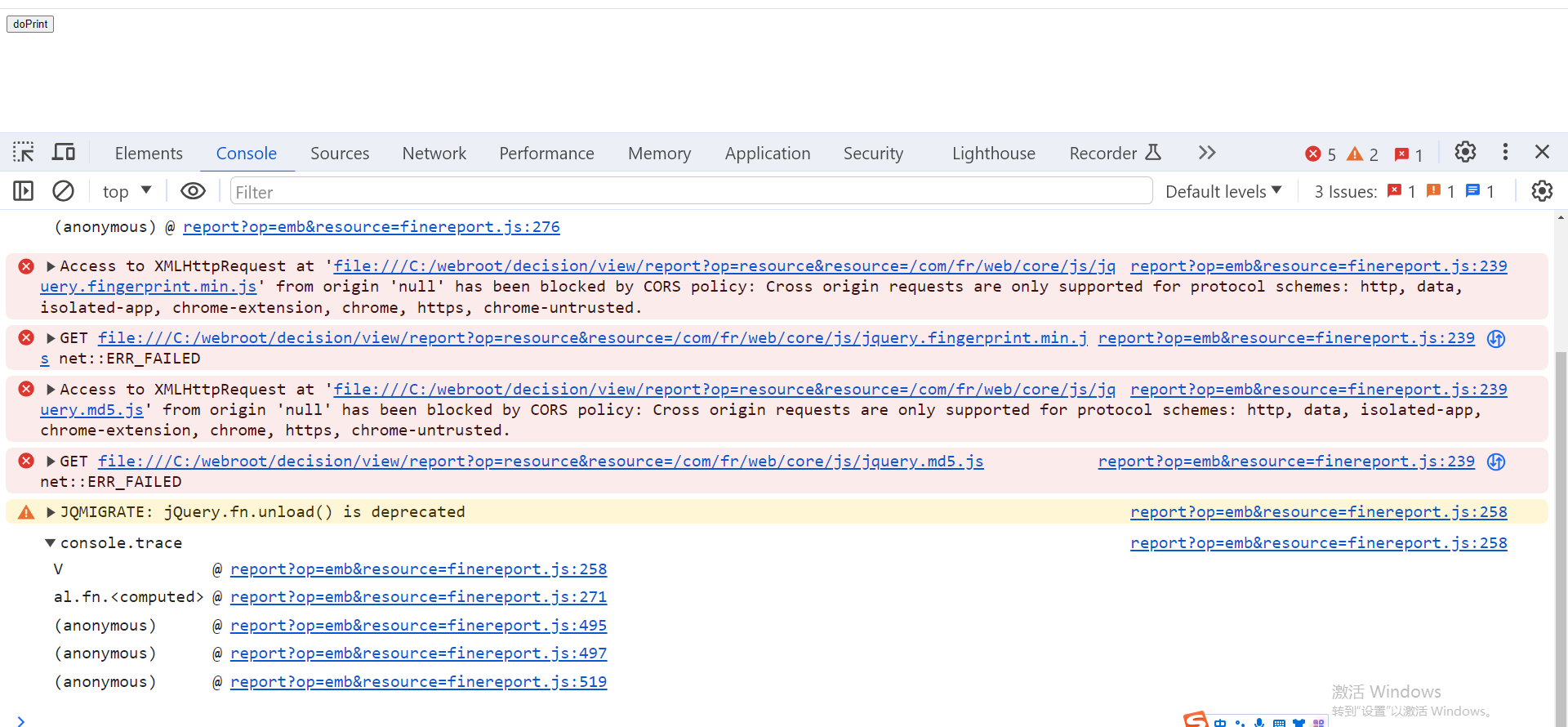Viewport: 1568px width, 727px height.
Task: Click the Sogou Chinese language mode indicator
Action: click(x=1220, y=722)
